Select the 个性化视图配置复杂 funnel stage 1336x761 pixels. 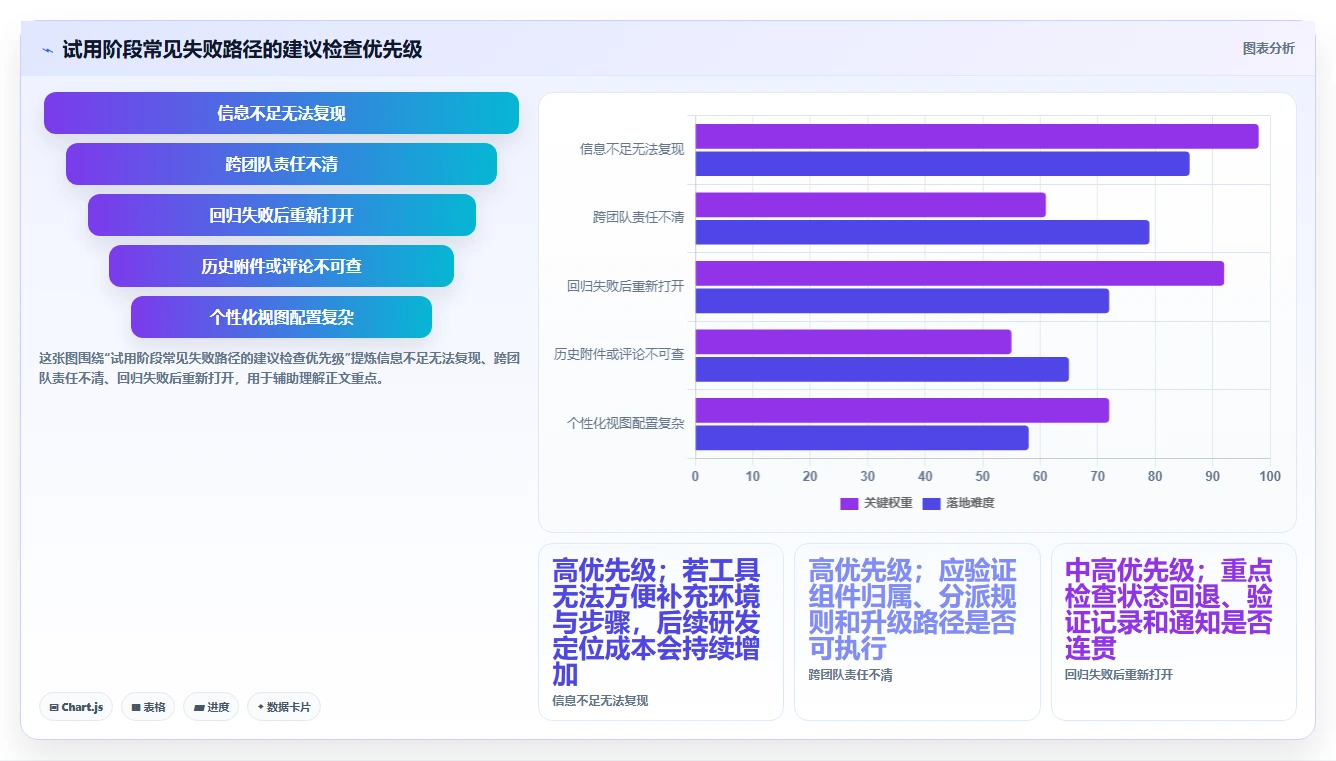(x=281, y=317)
